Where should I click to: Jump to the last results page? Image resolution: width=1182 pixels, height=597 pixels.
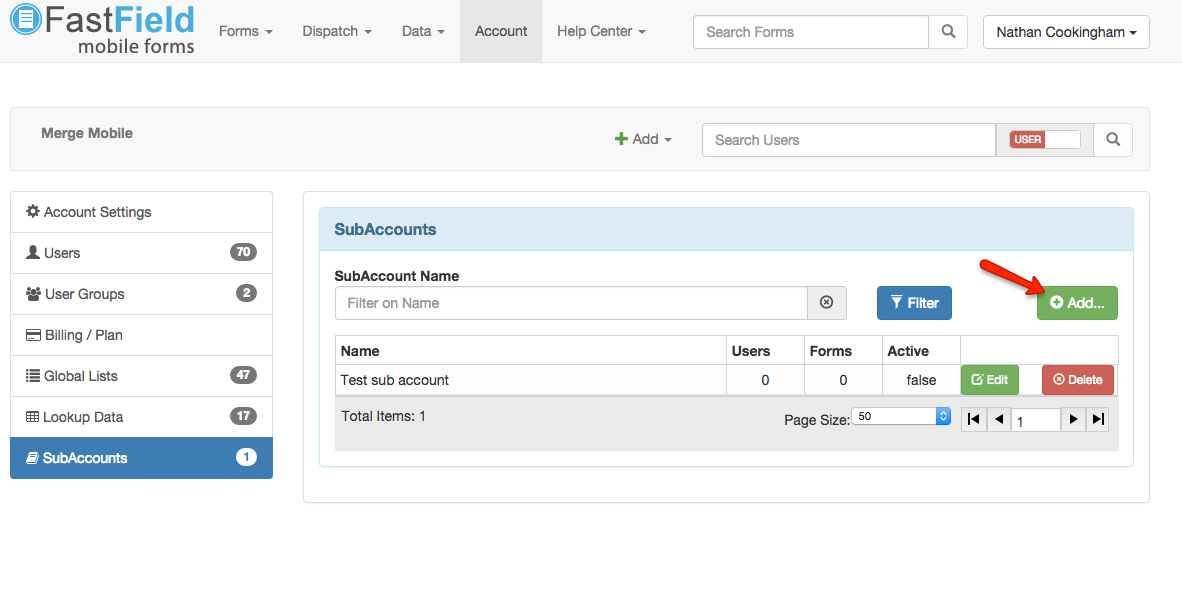pyautogui.click(x=1098, y=420)
